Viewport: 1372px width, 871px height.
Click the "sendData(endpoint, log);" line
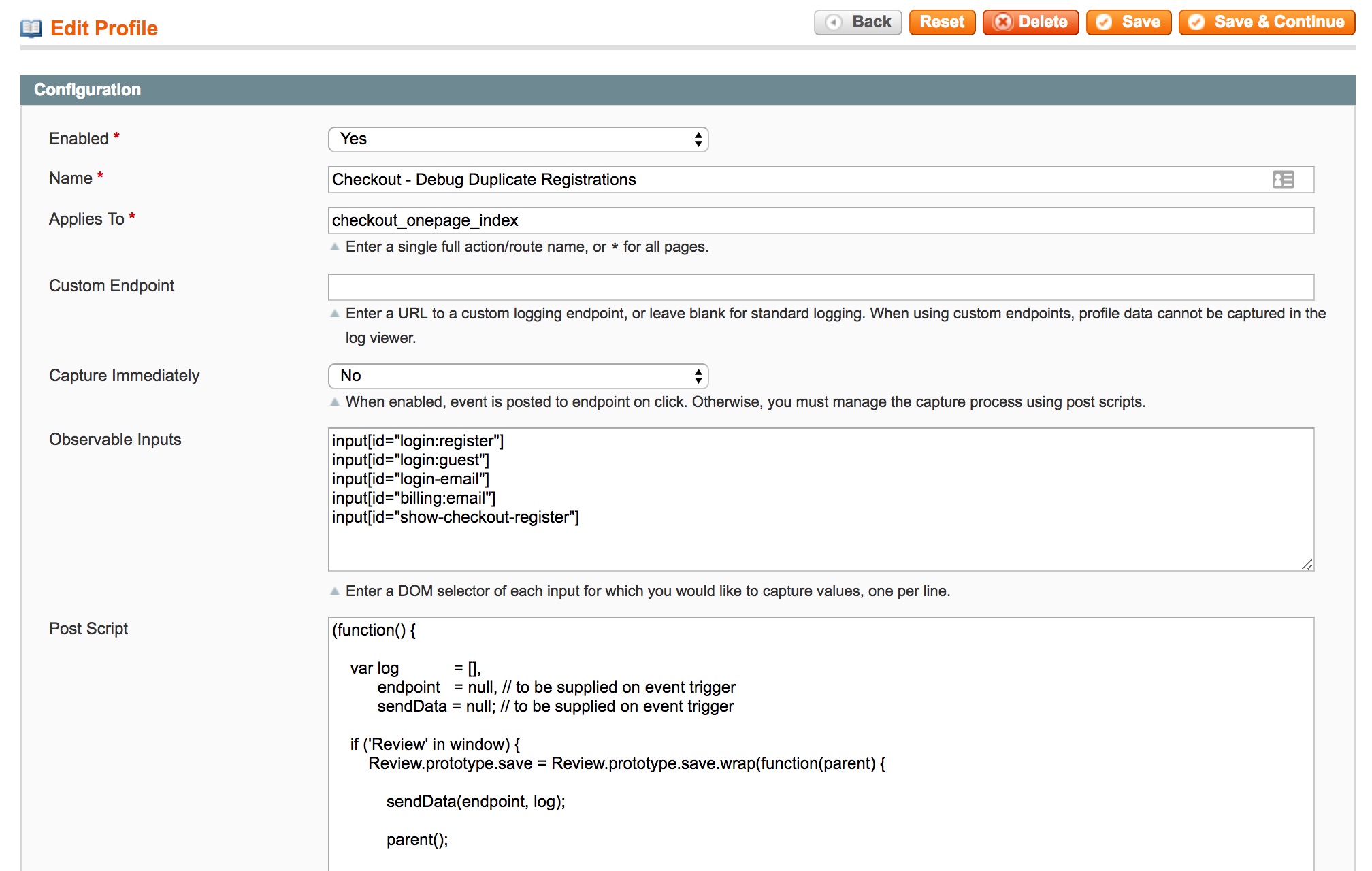476,802
